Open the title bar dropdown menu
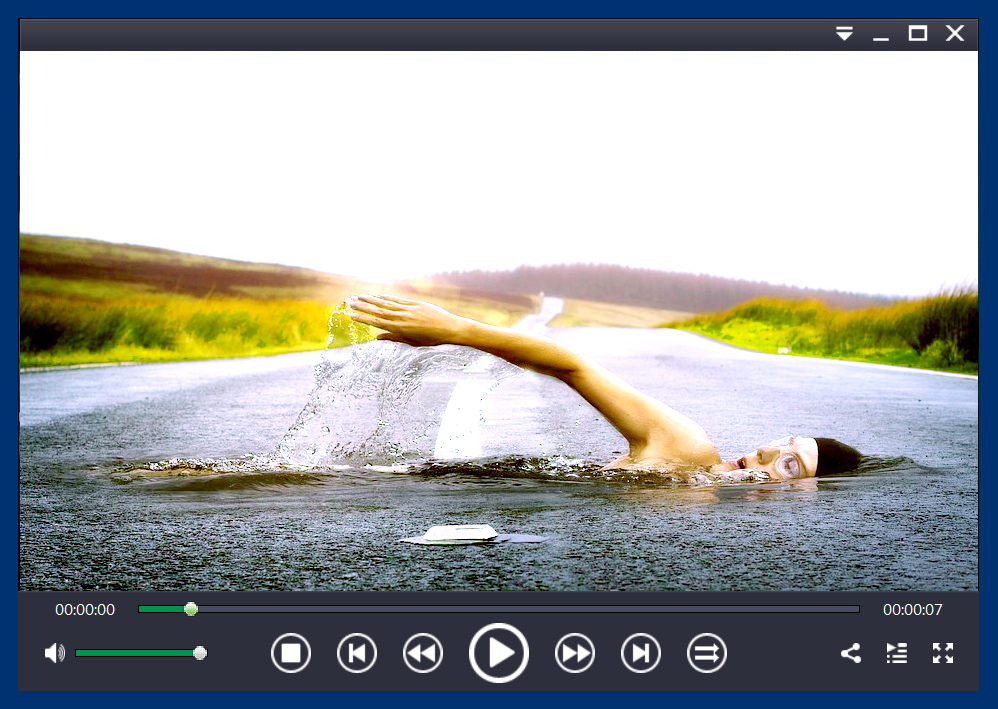 click(845, 34)
